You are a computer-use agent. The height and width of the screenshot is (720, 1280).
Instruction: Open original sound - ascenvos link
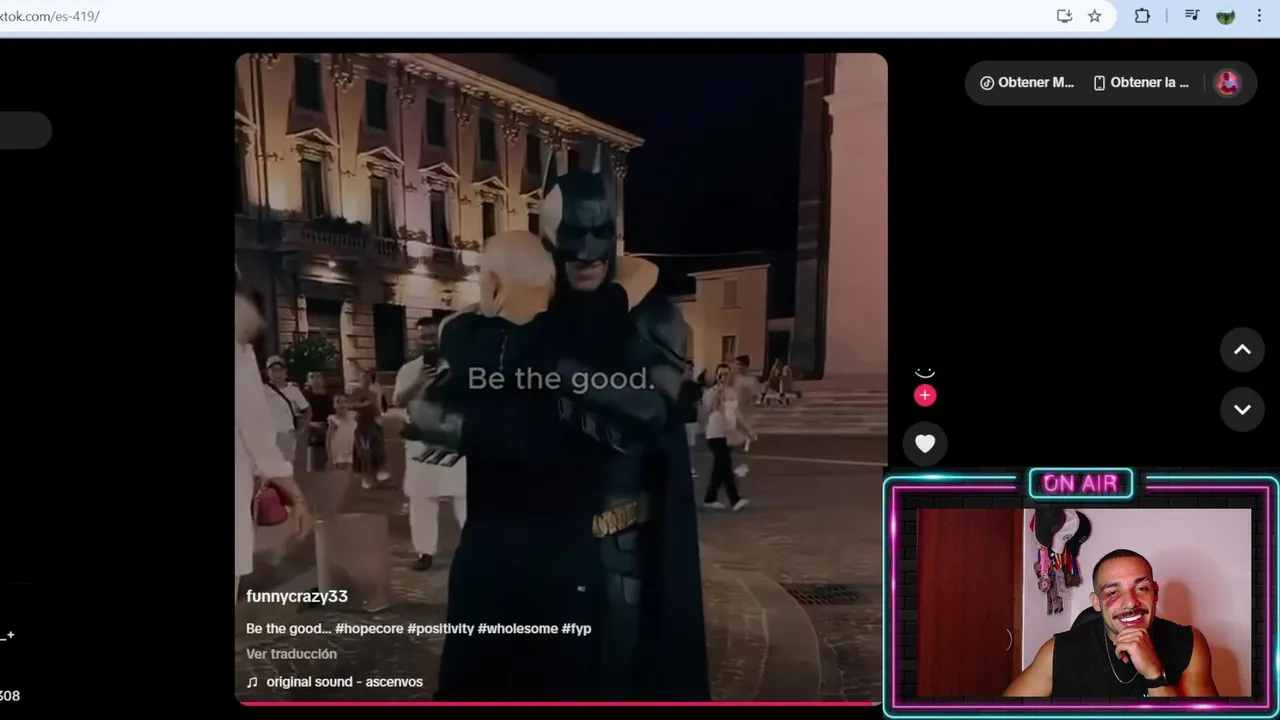(344, 682)
